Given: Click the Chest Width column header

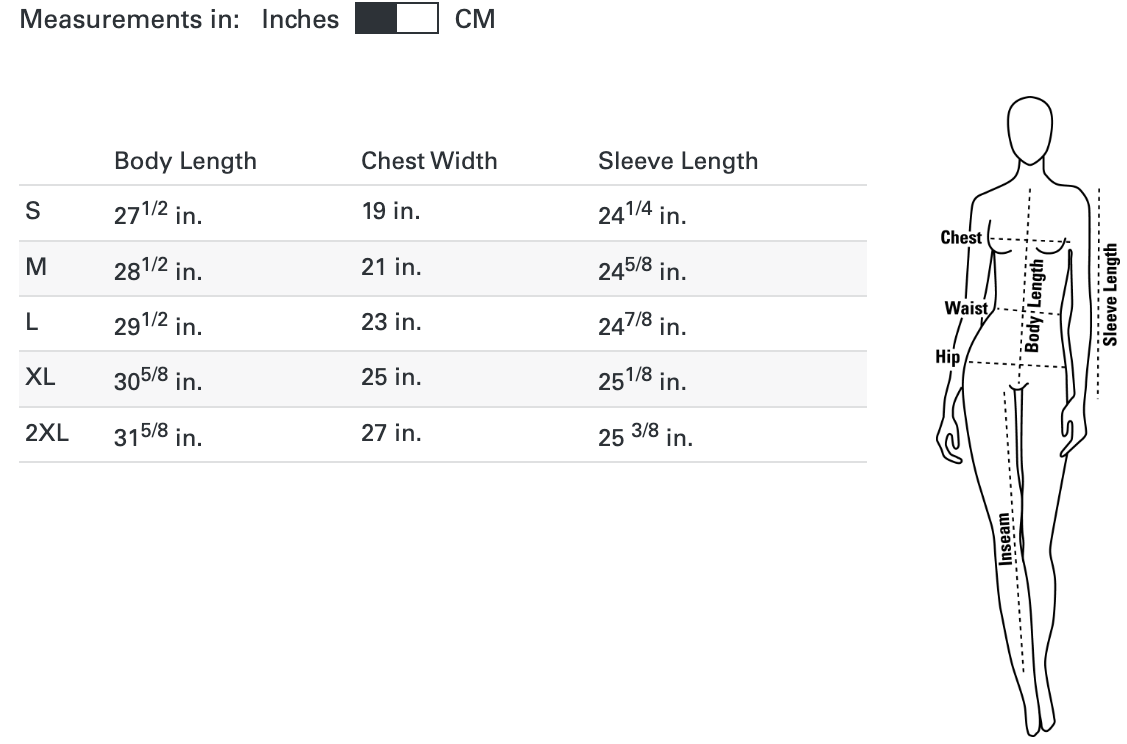Looking at the screenshot, I should [x=429, y=161].
